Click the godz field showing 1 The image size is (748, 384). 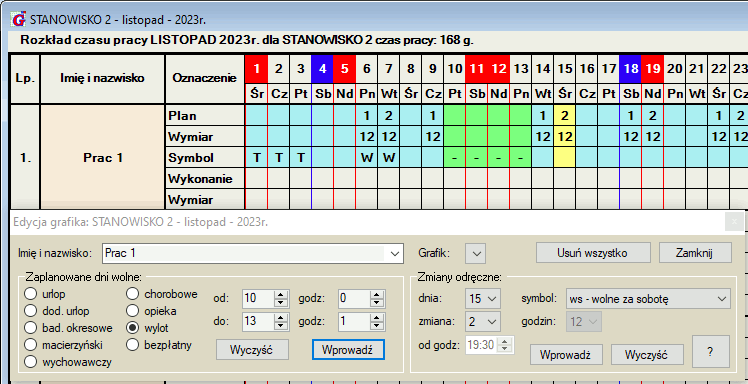coord(354,322)
